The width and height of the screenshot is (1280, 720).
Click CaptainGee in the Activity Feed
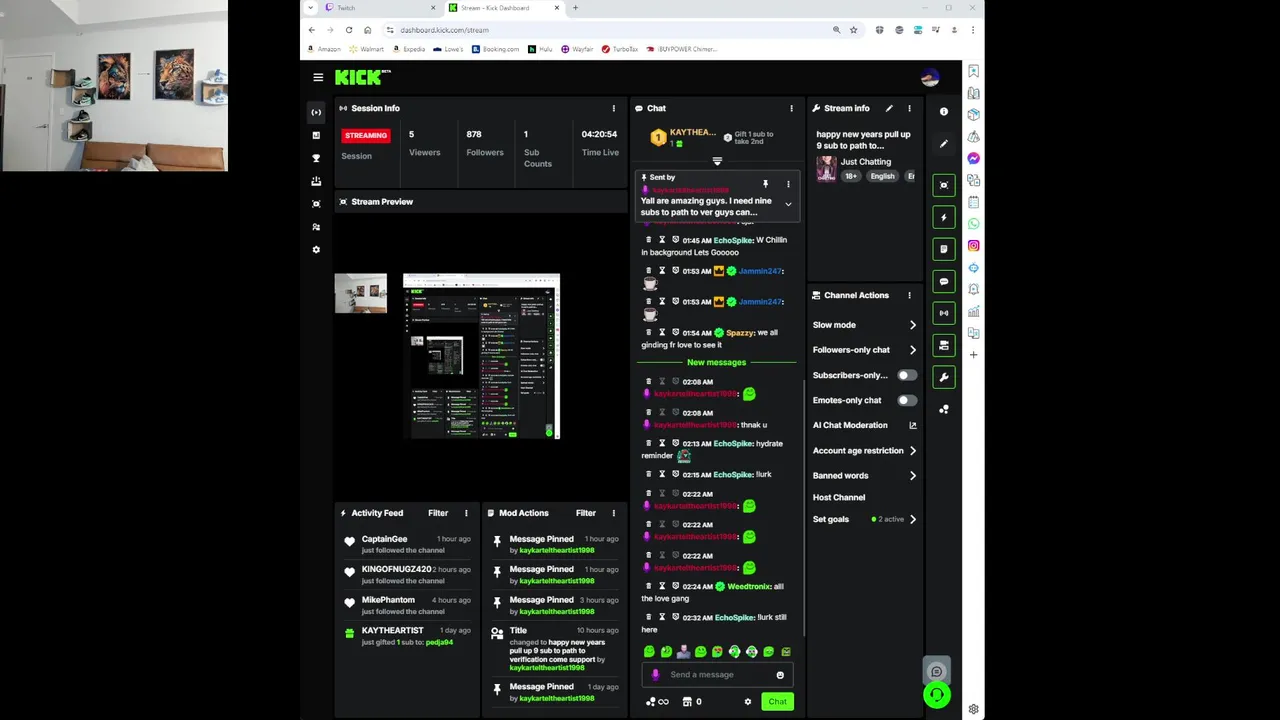point(384,539)
